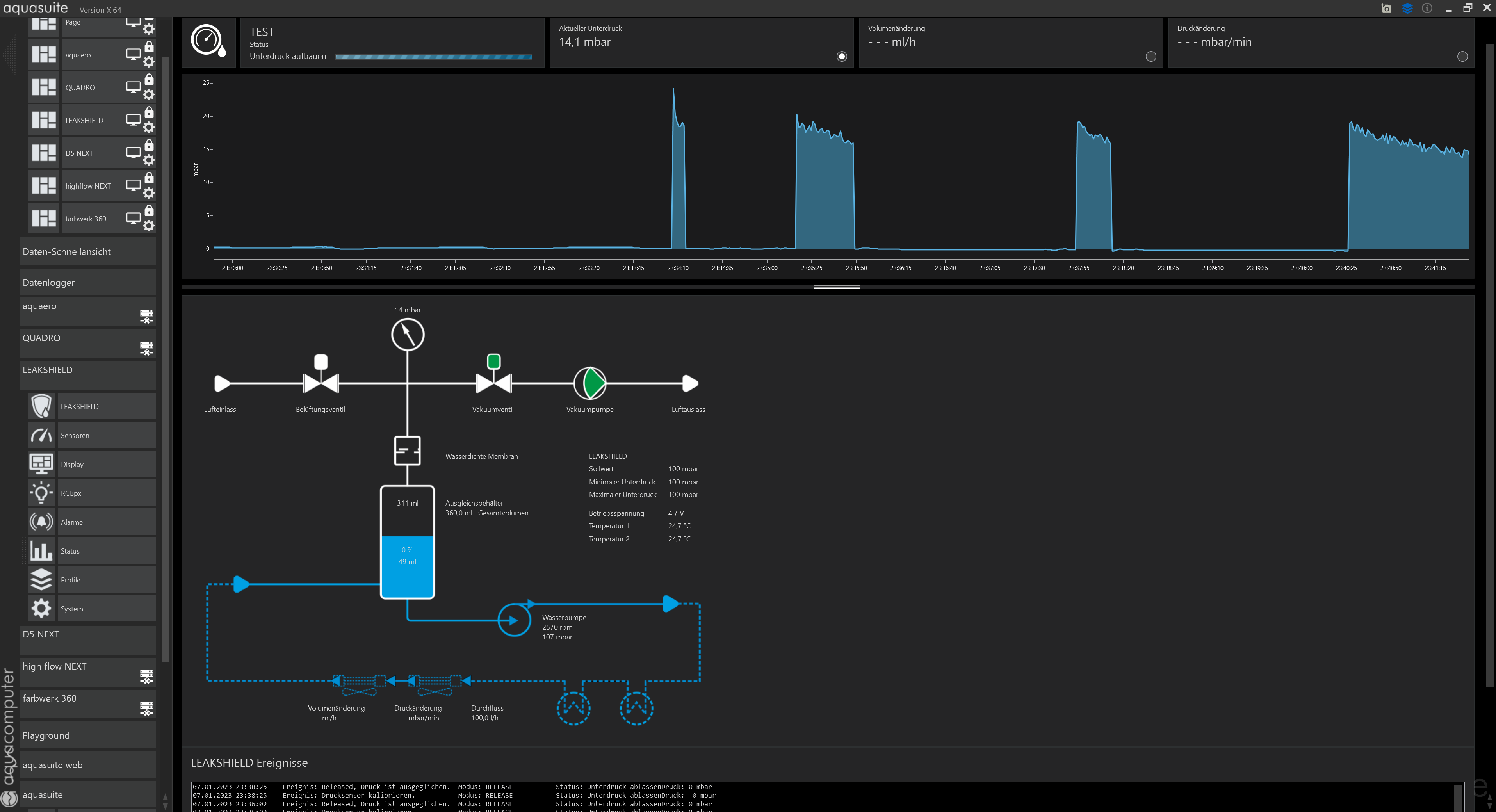Image resolution: width=1496 pixels, height=812 pixels.
Task: Click the camera screenshot icon in title bar
Action: coord(1386,8)
